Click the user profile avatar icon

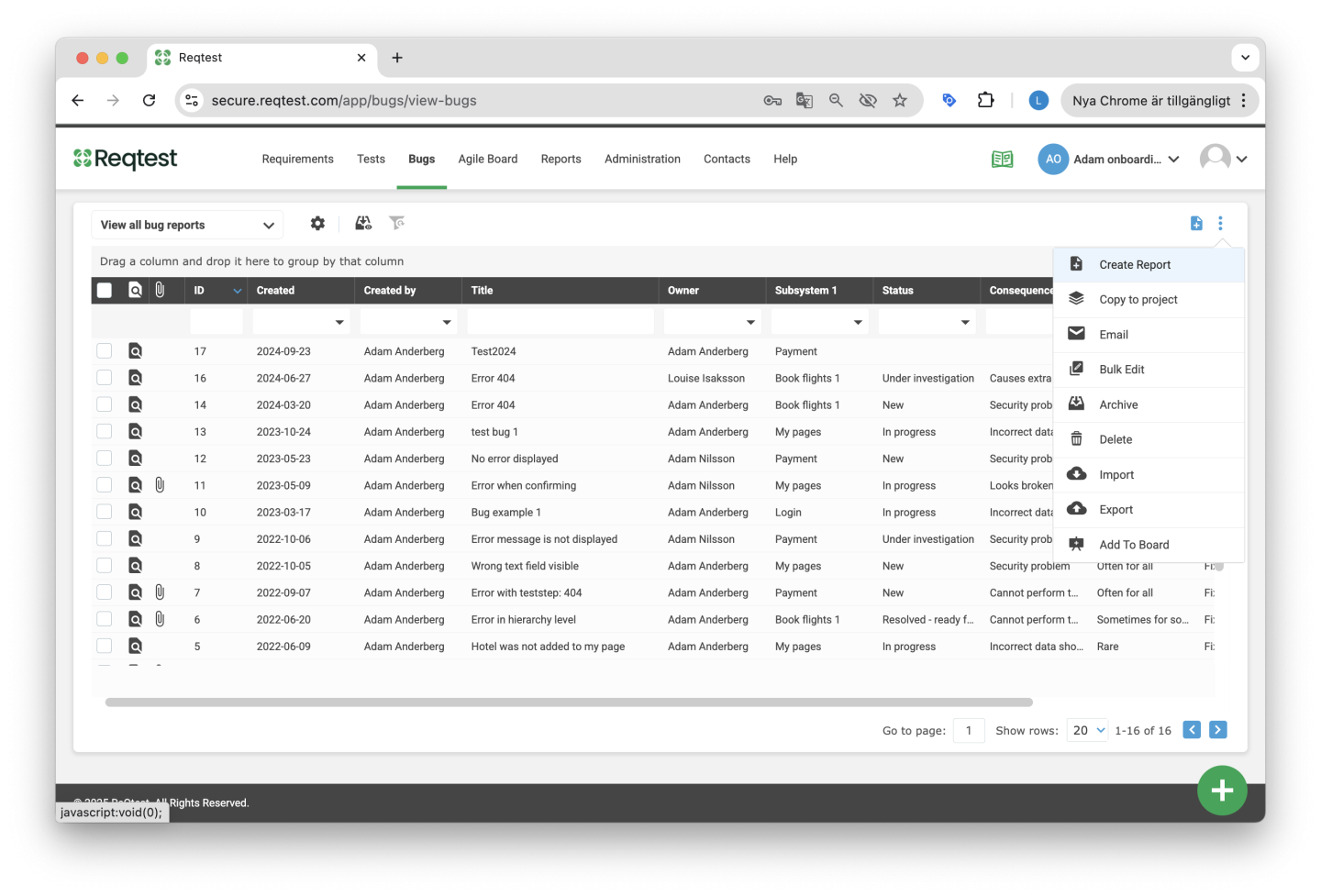click(x=1215, y=159)
